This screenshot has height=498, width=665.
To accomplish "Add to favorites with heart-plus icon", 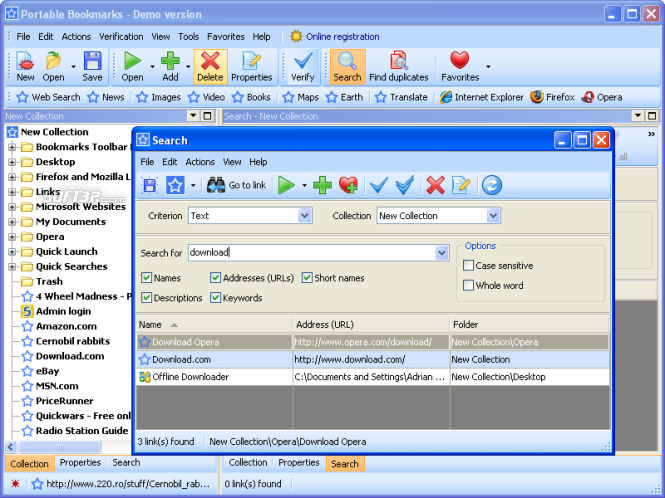I will [x=349, y=185].
